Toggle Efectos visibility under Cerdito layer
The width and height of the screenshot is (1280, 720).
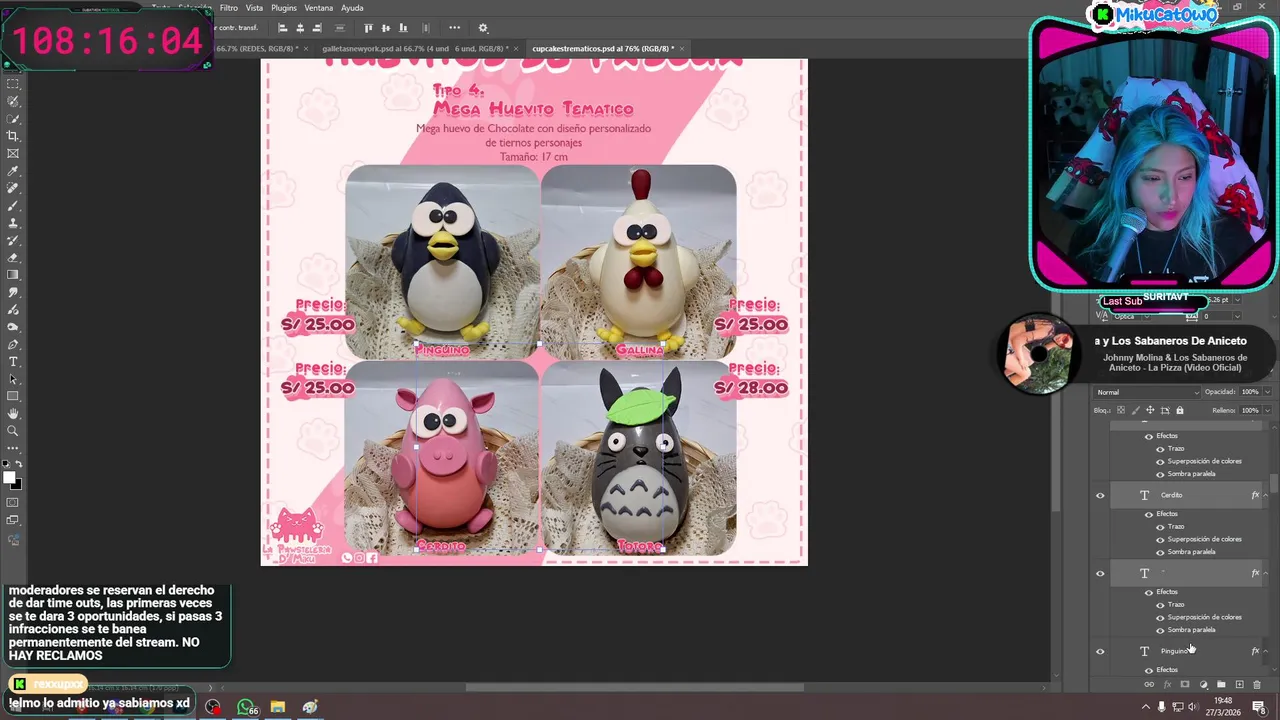[x=1148, y=514]
